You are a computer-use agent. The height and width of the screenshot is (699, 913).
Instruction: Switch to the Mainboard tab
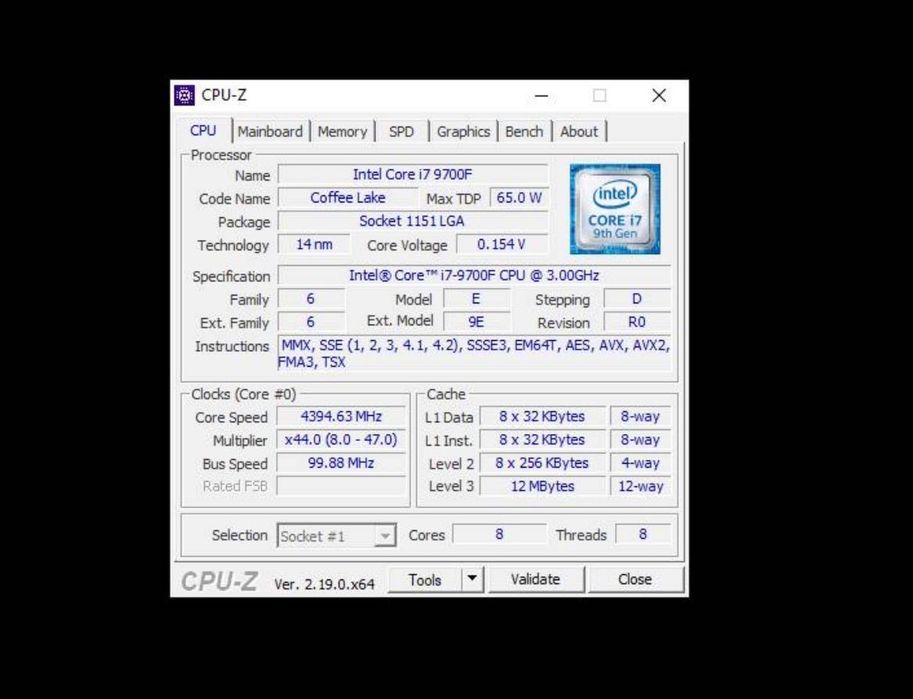click(270, 132)
